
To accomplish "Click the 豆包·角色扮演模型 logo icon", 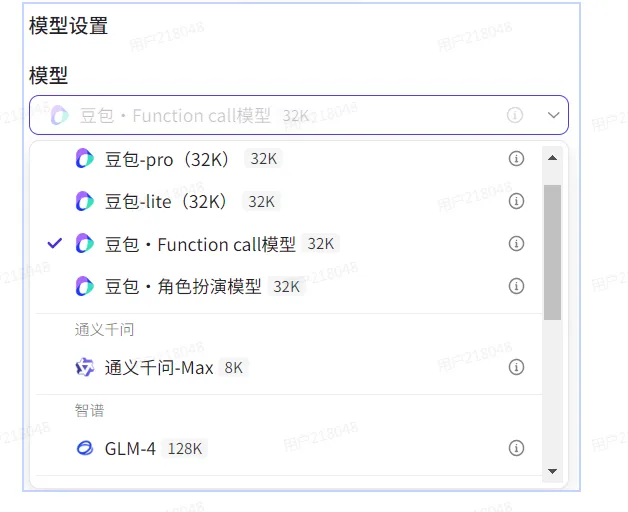I will (85, 286).
